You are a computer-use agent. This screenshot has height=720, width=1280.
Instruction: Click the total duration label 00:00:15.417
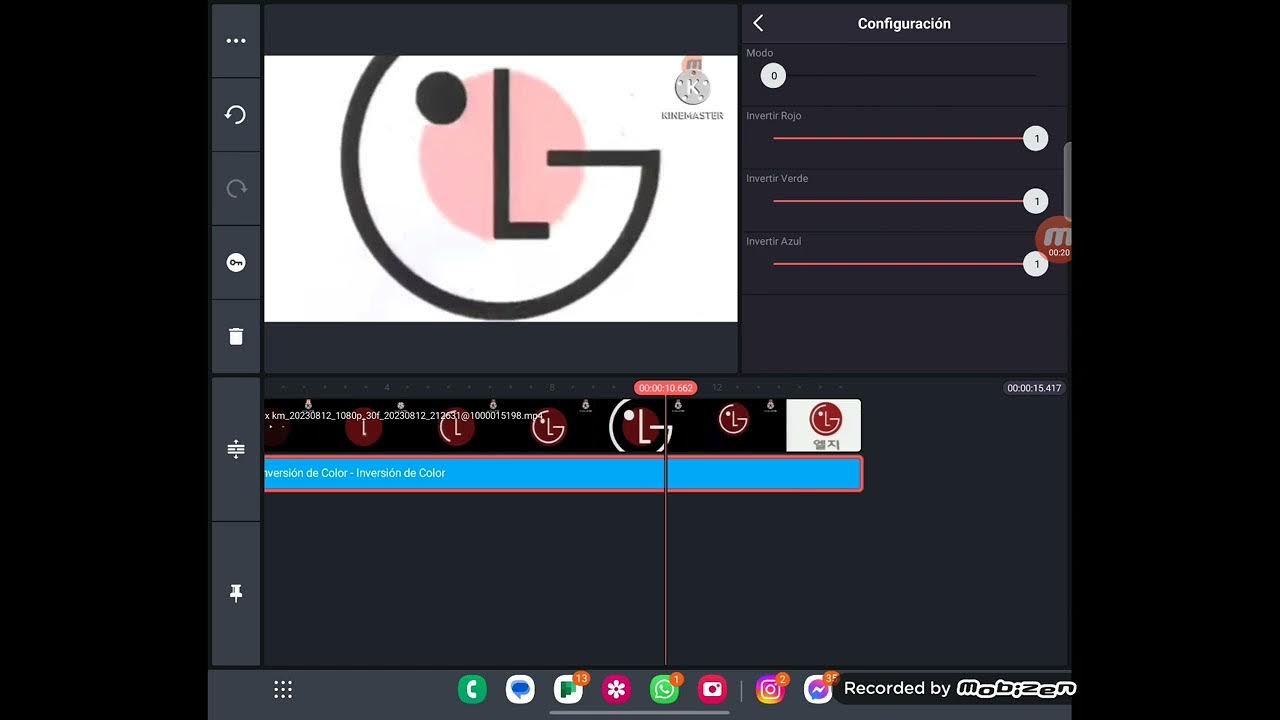coord(1034,388)
